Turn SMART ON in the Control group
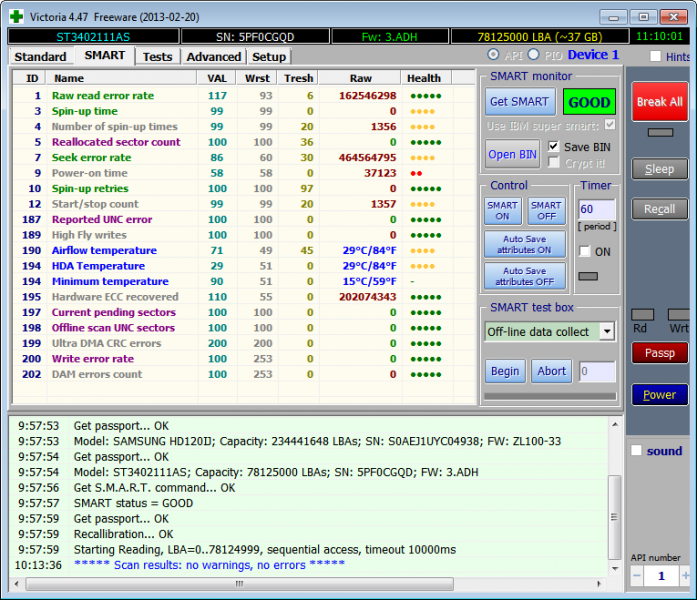 click(x=502, y=210)
